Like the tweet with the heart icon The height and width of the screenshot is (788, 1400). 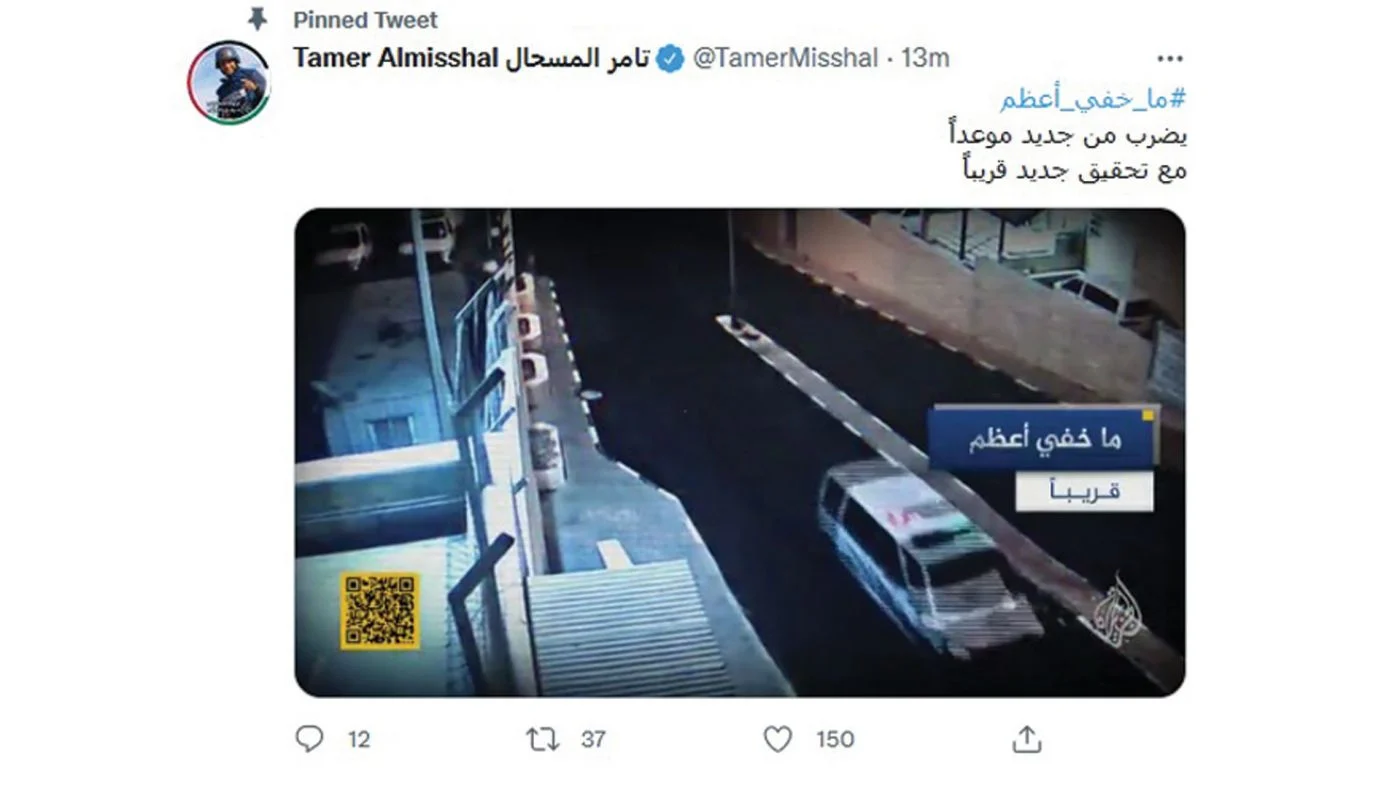click(778, 739)
